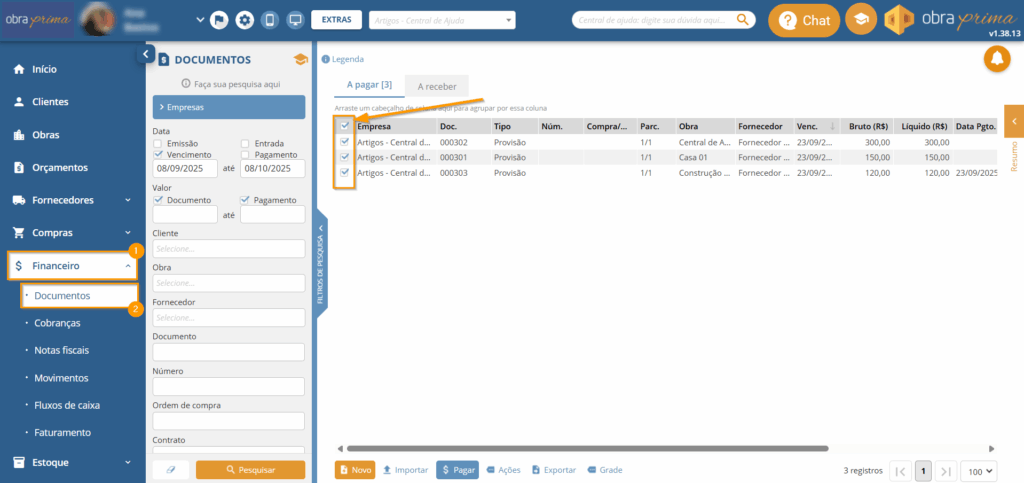The image size is (1024, 483).
Task: Click the search magnifier in help field
Action: [x=743, y=19]
